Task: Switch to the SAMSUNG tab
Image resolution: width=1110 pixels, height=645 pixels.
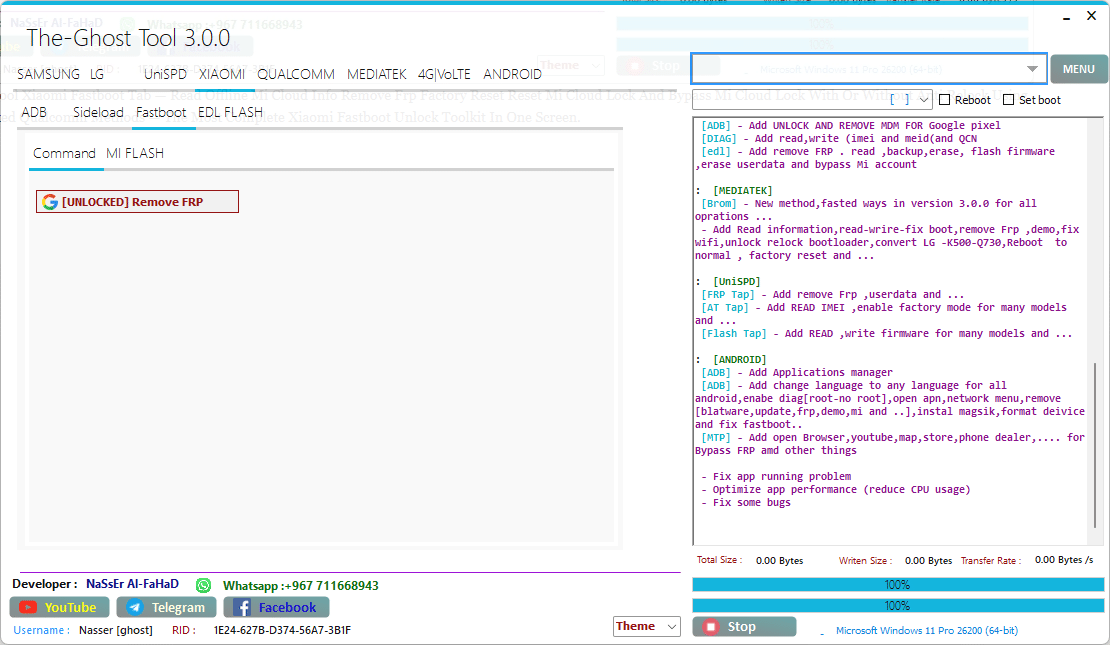Action: click(48, 74)
